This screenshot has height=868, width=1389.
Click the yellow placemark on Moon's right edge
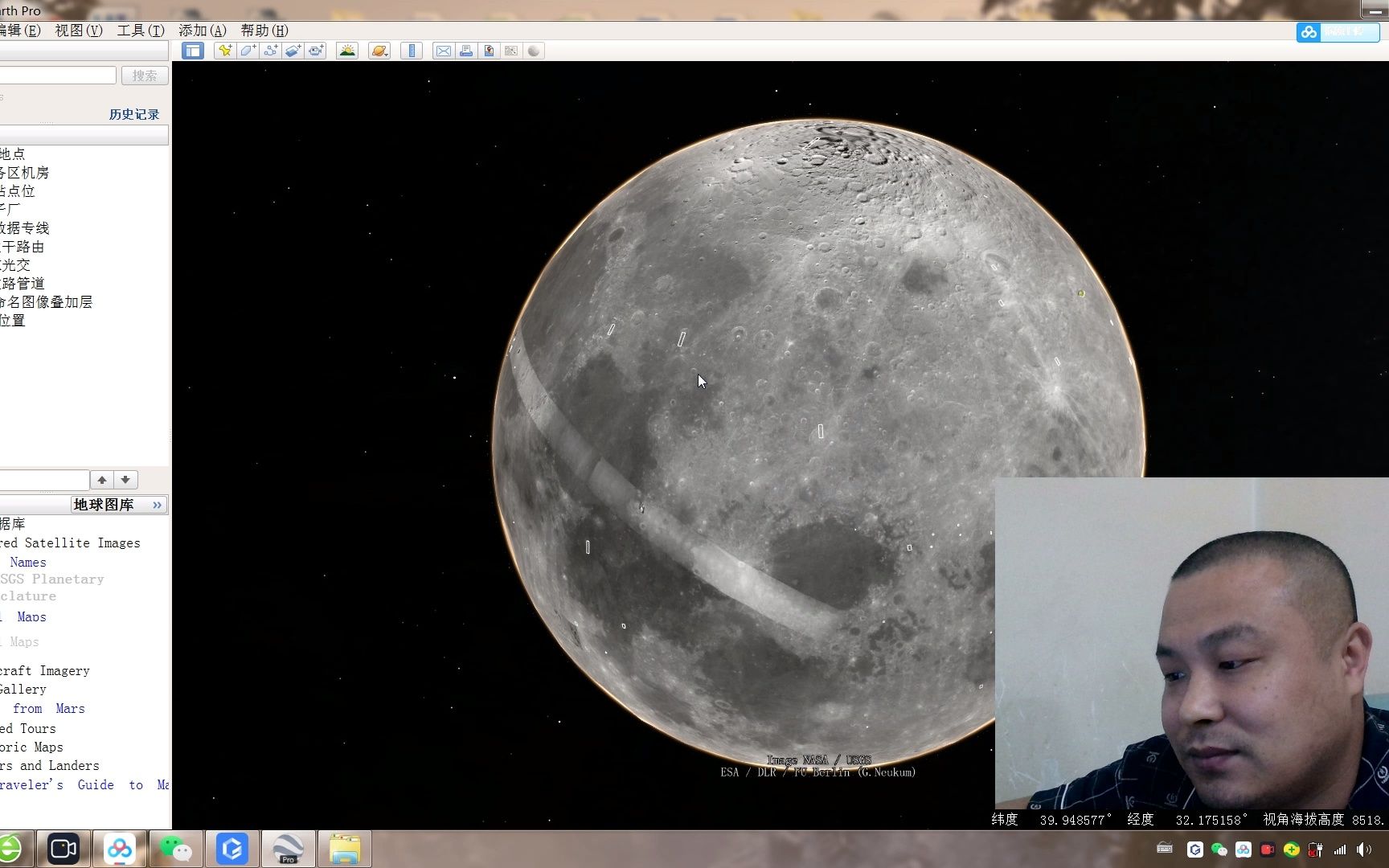pyautogui.click(x=1081, y=293)
